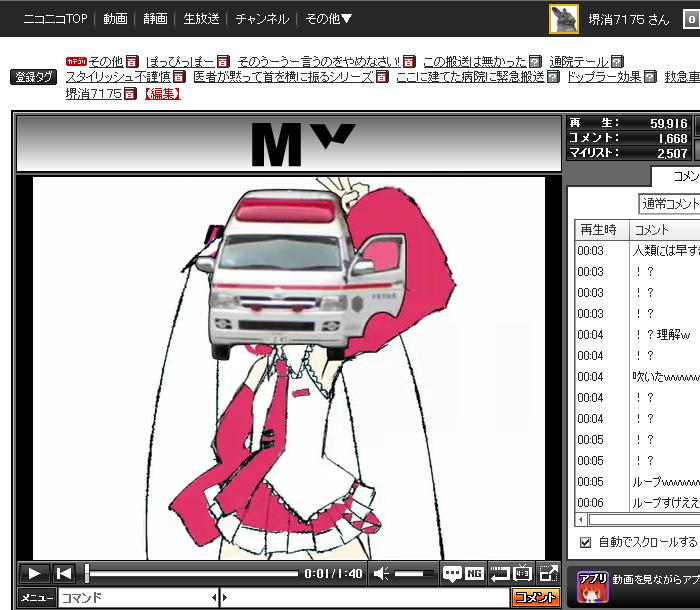Open the そのうーうー言うのをやめなさい! tag link

319,61
